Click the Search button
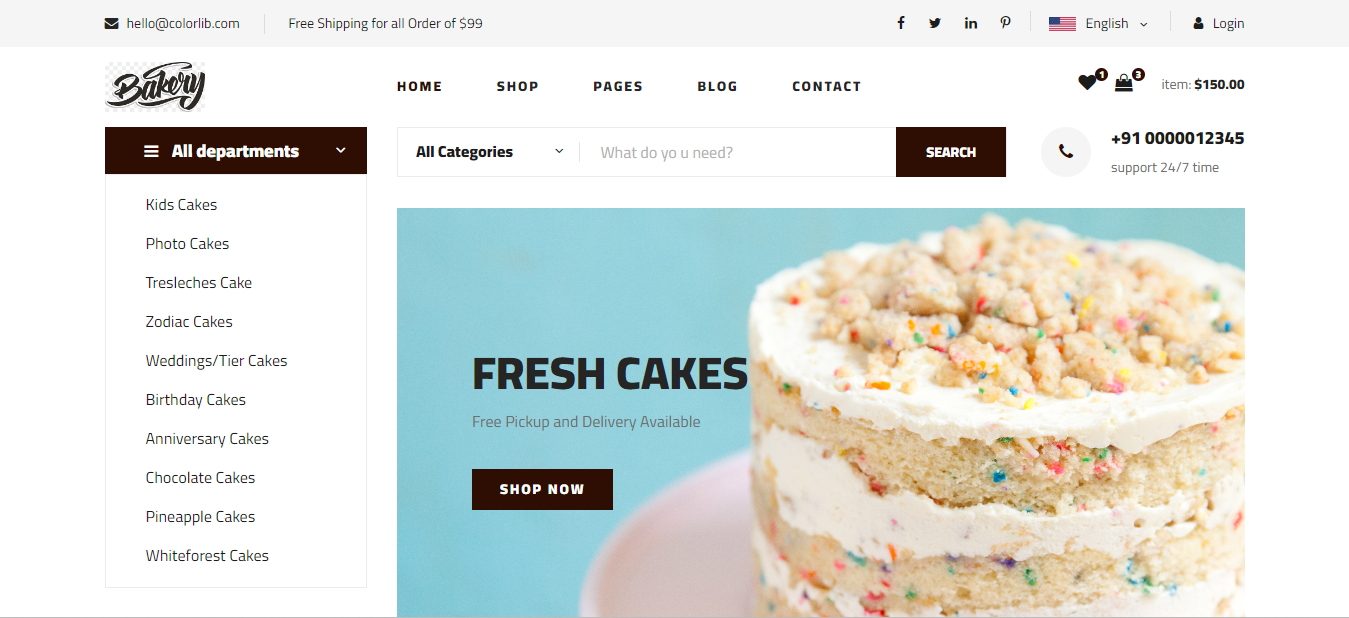1349x618 pixels. (951, 152)
